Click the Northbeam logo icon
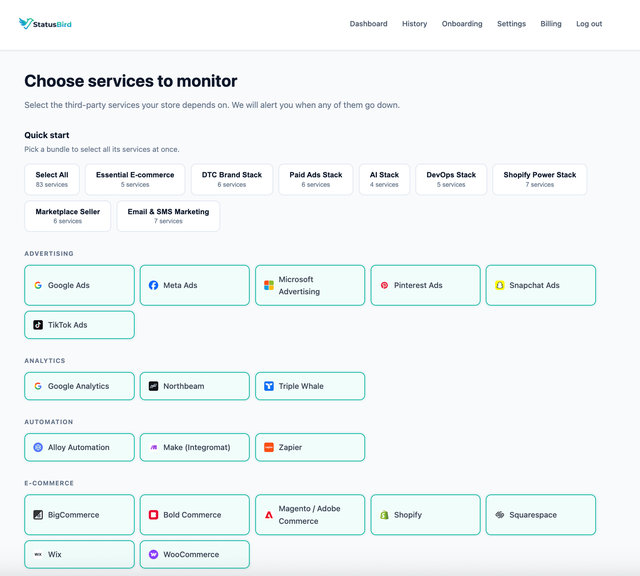 (153, 386)
